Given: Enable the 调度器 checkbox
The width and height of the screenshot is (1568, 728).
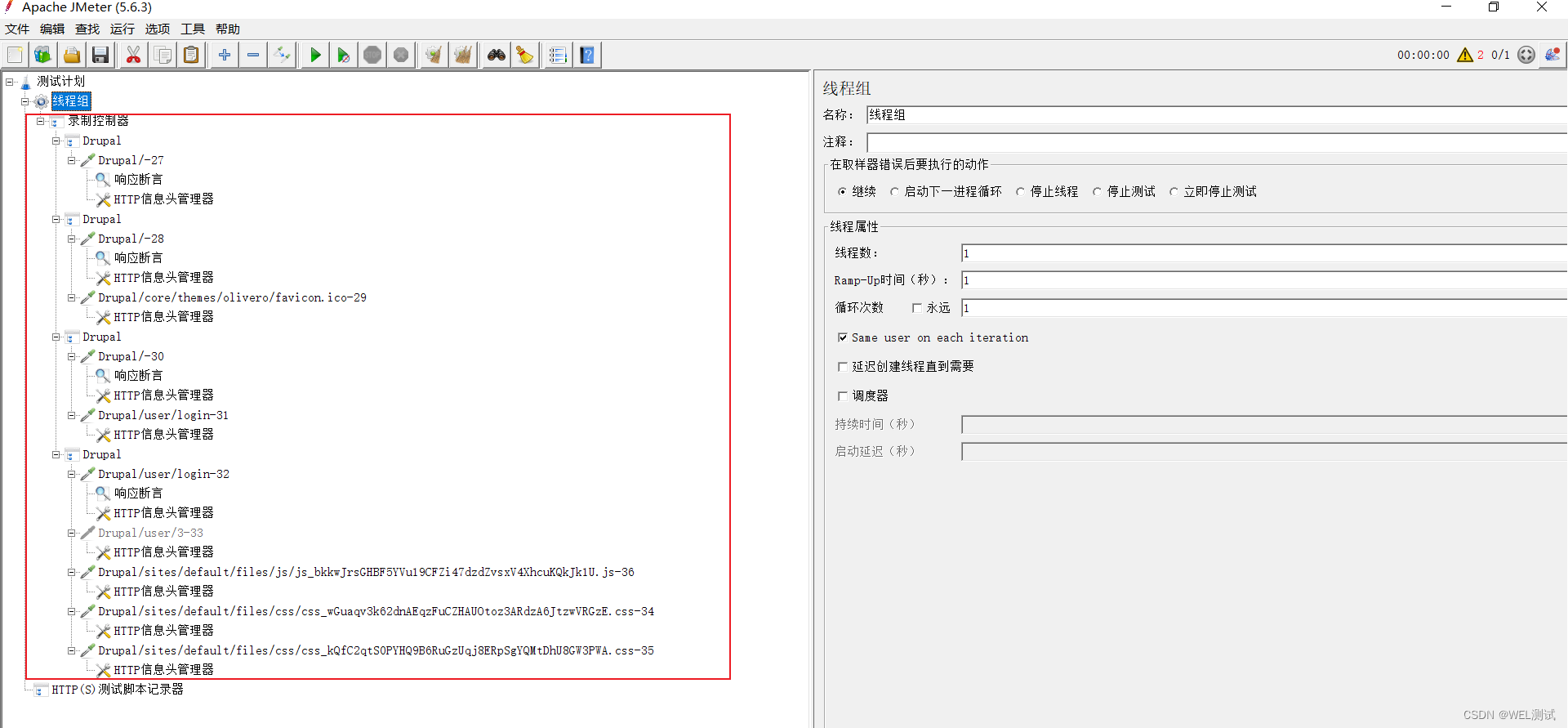Looking at the screenshot, I should 842,396.
